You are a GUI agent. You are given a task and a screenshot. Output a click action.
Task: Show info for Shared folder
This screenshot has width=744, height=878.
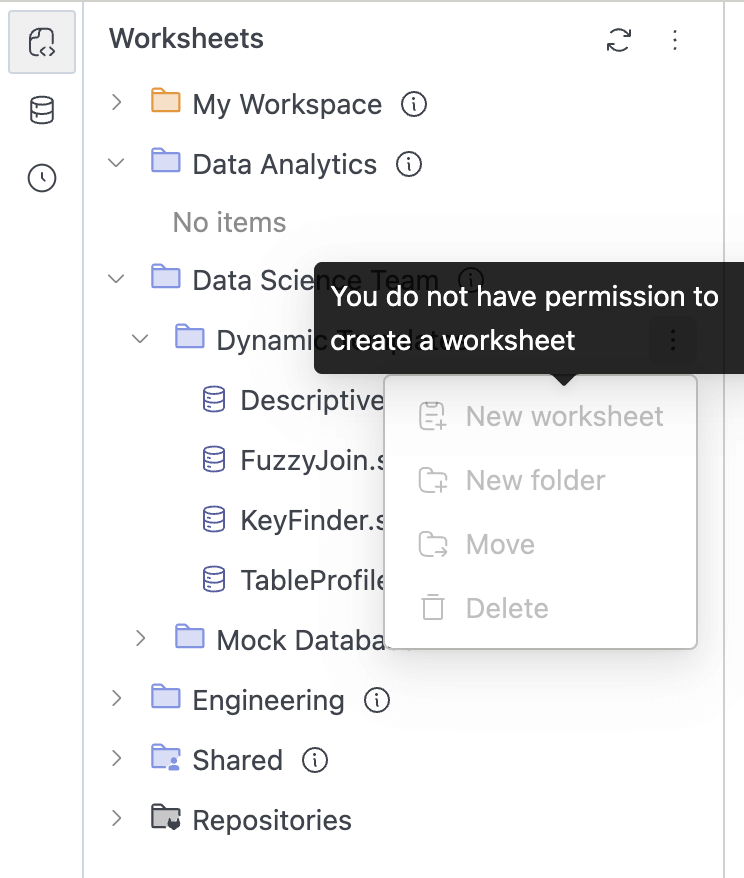(x=315, y=760)
